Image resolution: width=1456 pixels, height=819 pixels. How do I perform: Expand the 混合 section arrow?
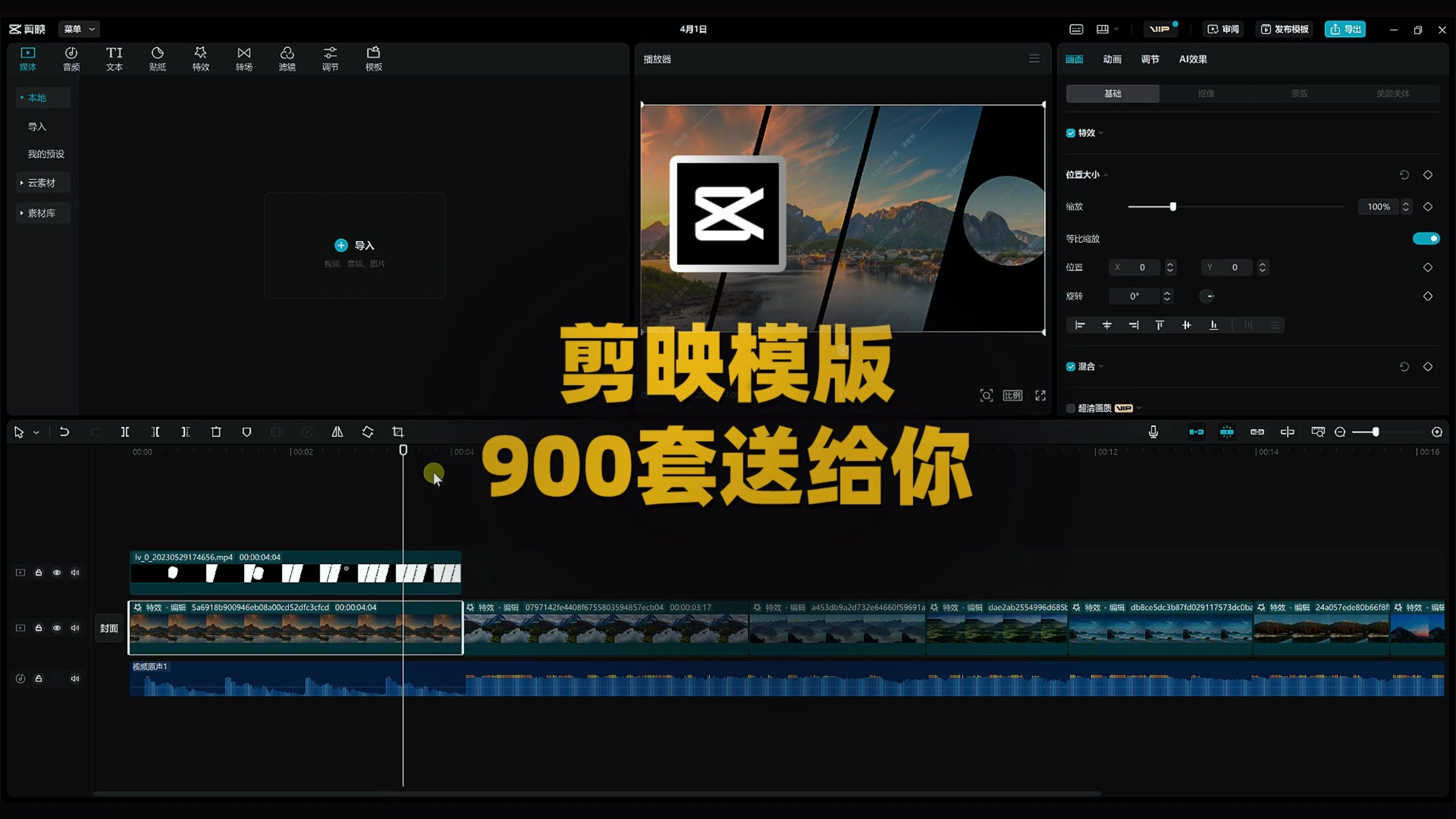point(1102,367)
